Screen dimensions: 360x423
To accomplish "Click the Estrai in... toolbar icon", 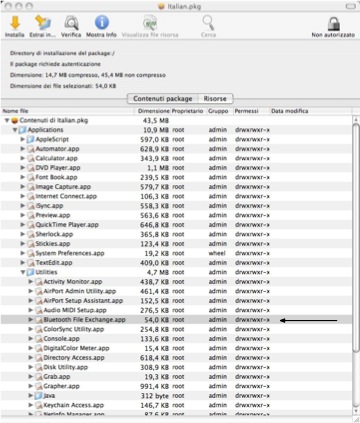I will [43, 23].
